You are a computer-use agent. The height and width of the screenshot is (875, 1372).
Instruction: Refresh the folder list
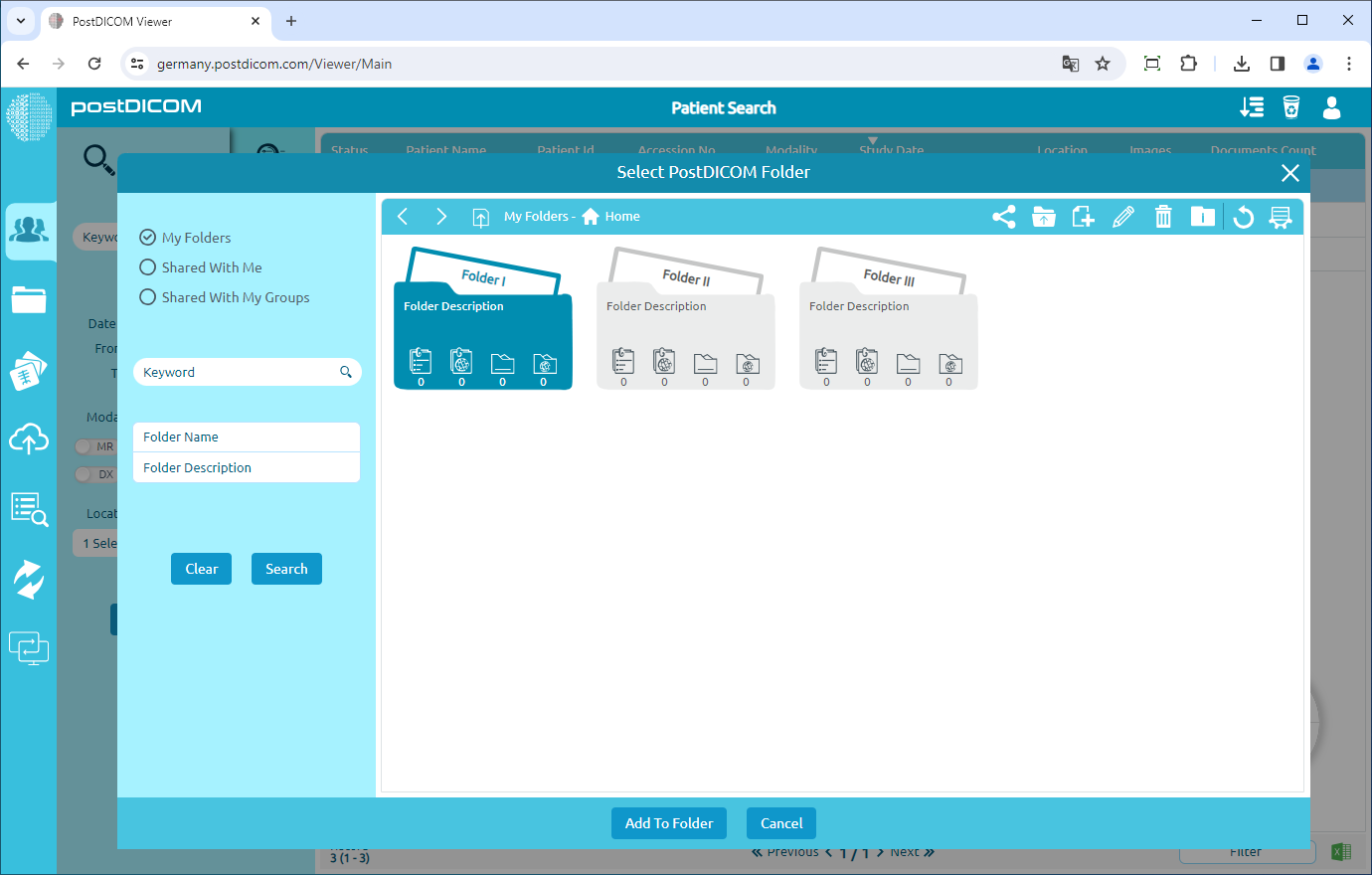click(1243, 216)
